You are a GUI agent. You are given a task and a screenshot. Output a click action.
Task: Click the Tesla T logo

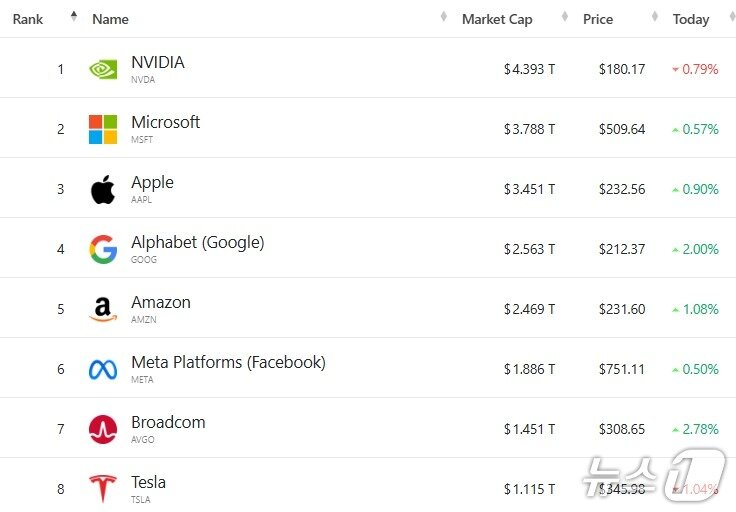(x=103, y=488)
